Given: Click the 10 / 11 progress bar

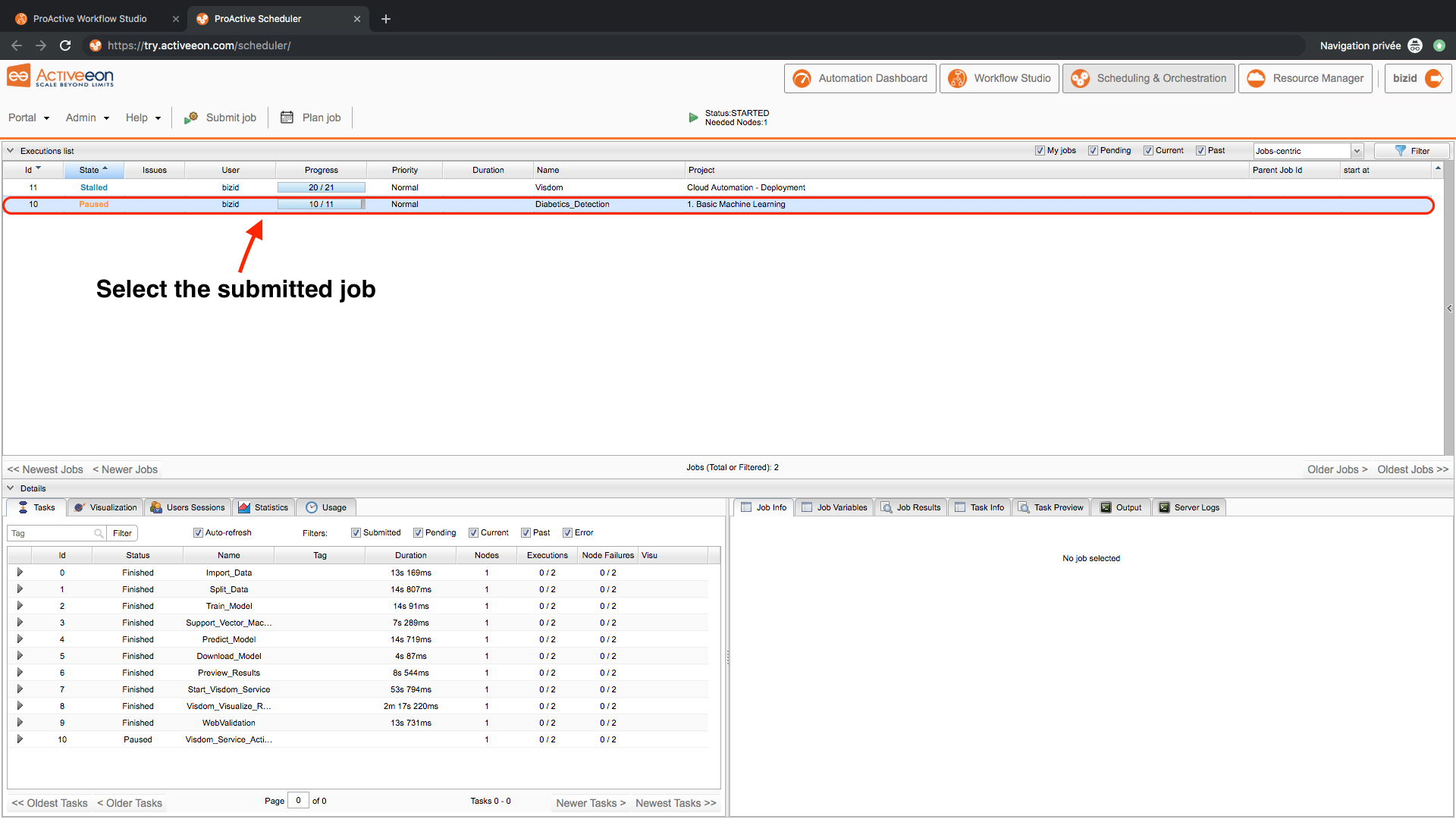Looking at the screenshot, I should click(321, 204).
